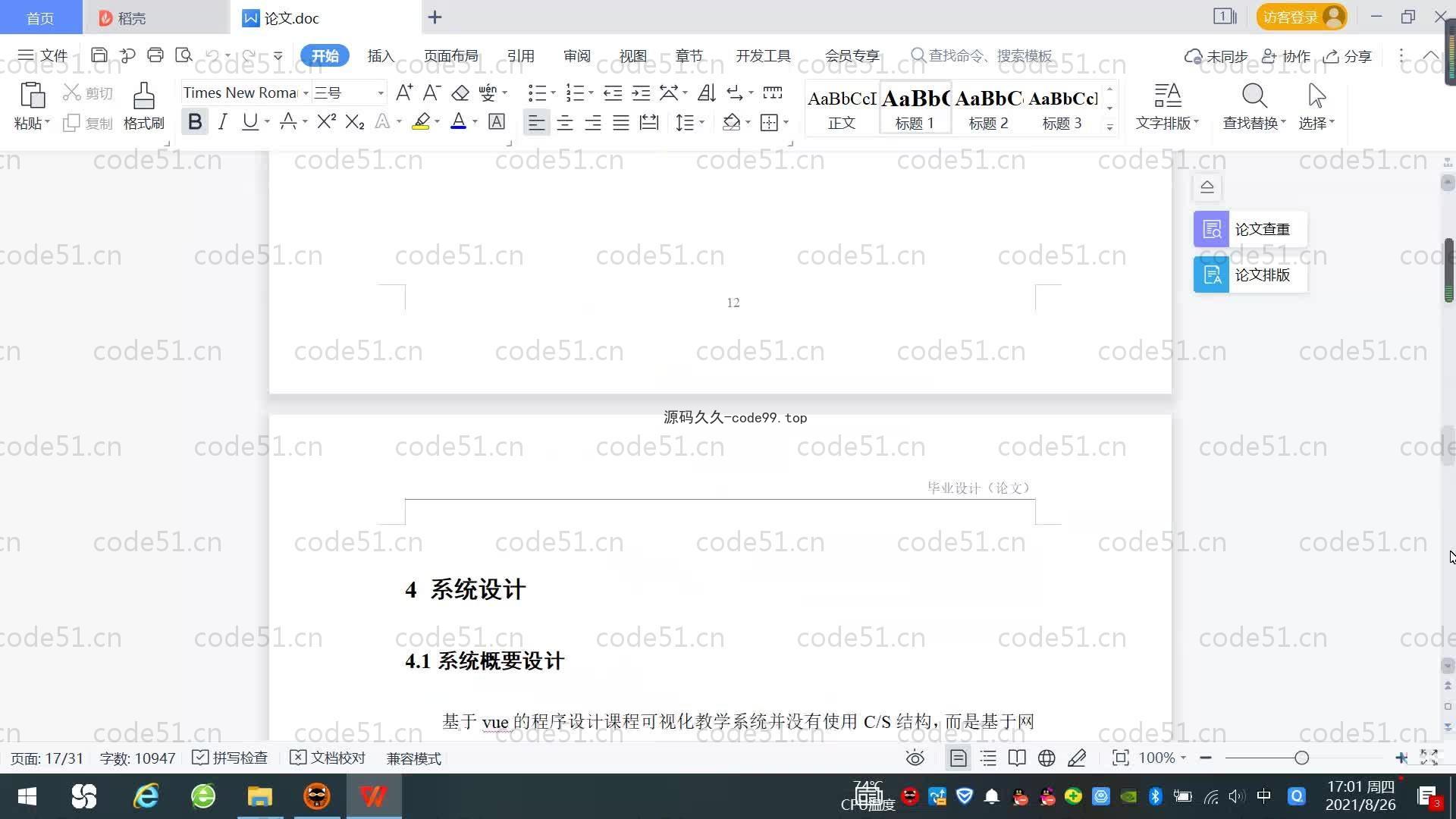
Task: Click the search commands field
Action: [982, 55]
